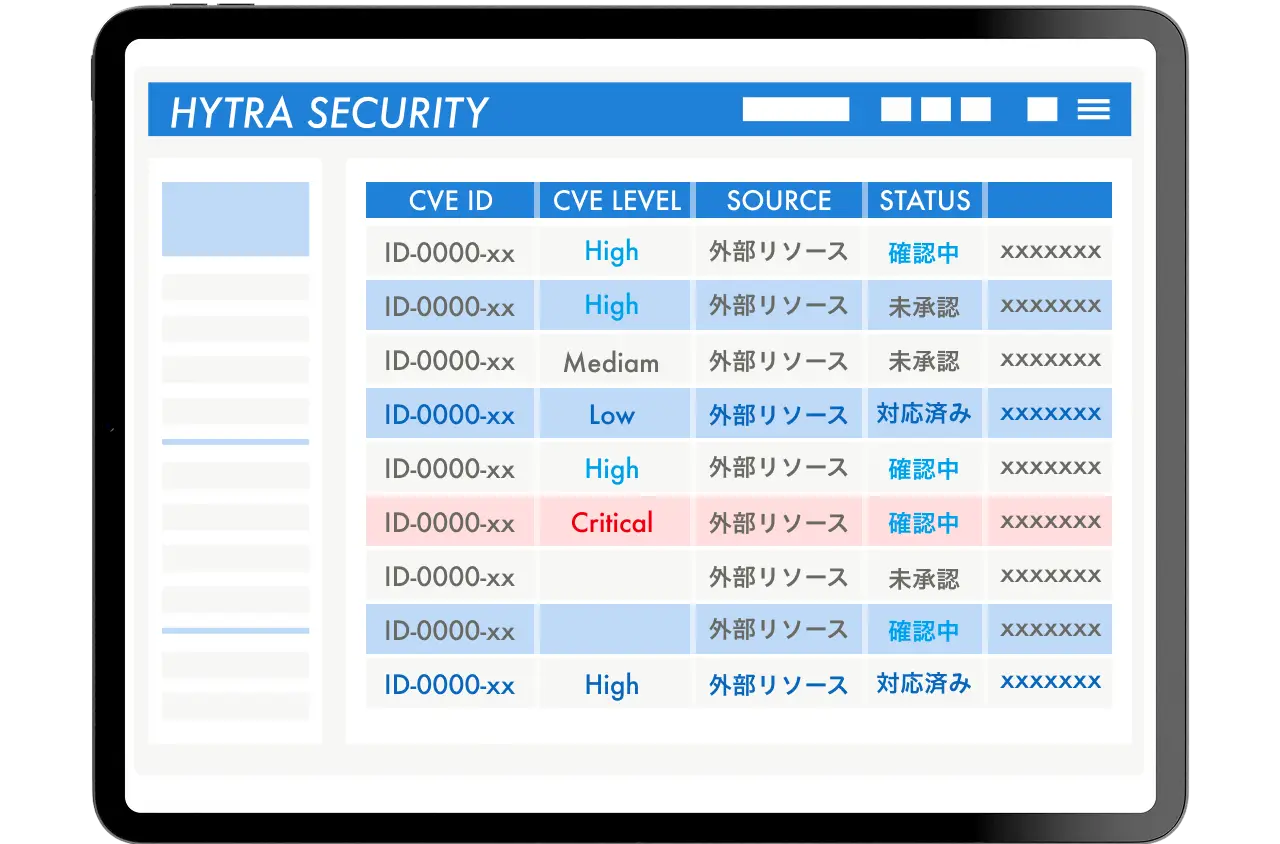
Task: Sort by the CVE LEVEL column header
Action: pos(616,200)
